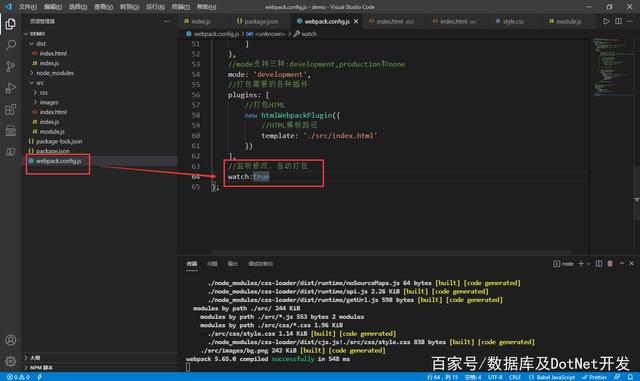
Task: Change the CRLF end of line setting
Action: pos(515,377)
